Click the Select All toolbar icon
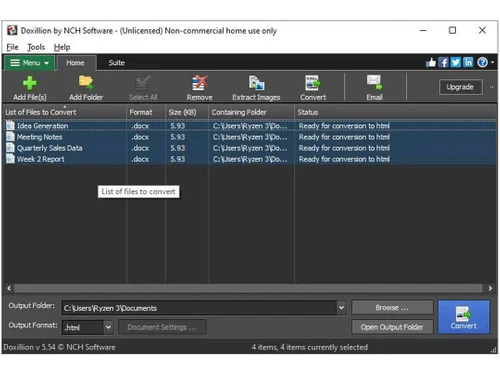 click(x=143, y=88)
